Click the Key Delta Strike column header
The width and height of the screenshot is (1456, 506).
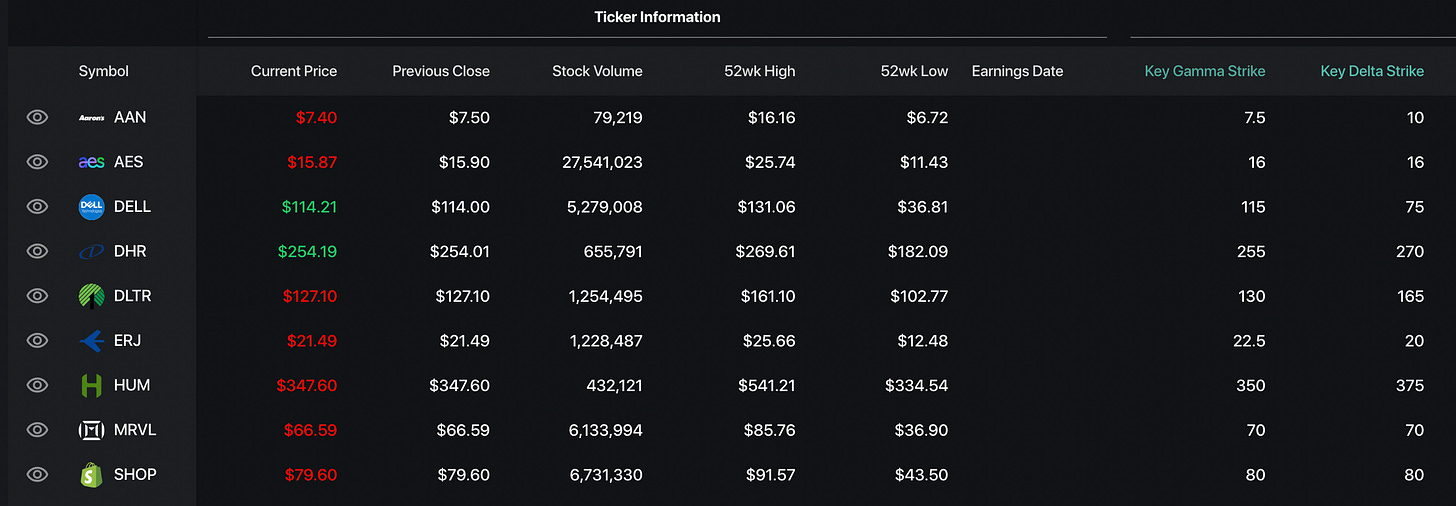tap(1372, 71)
